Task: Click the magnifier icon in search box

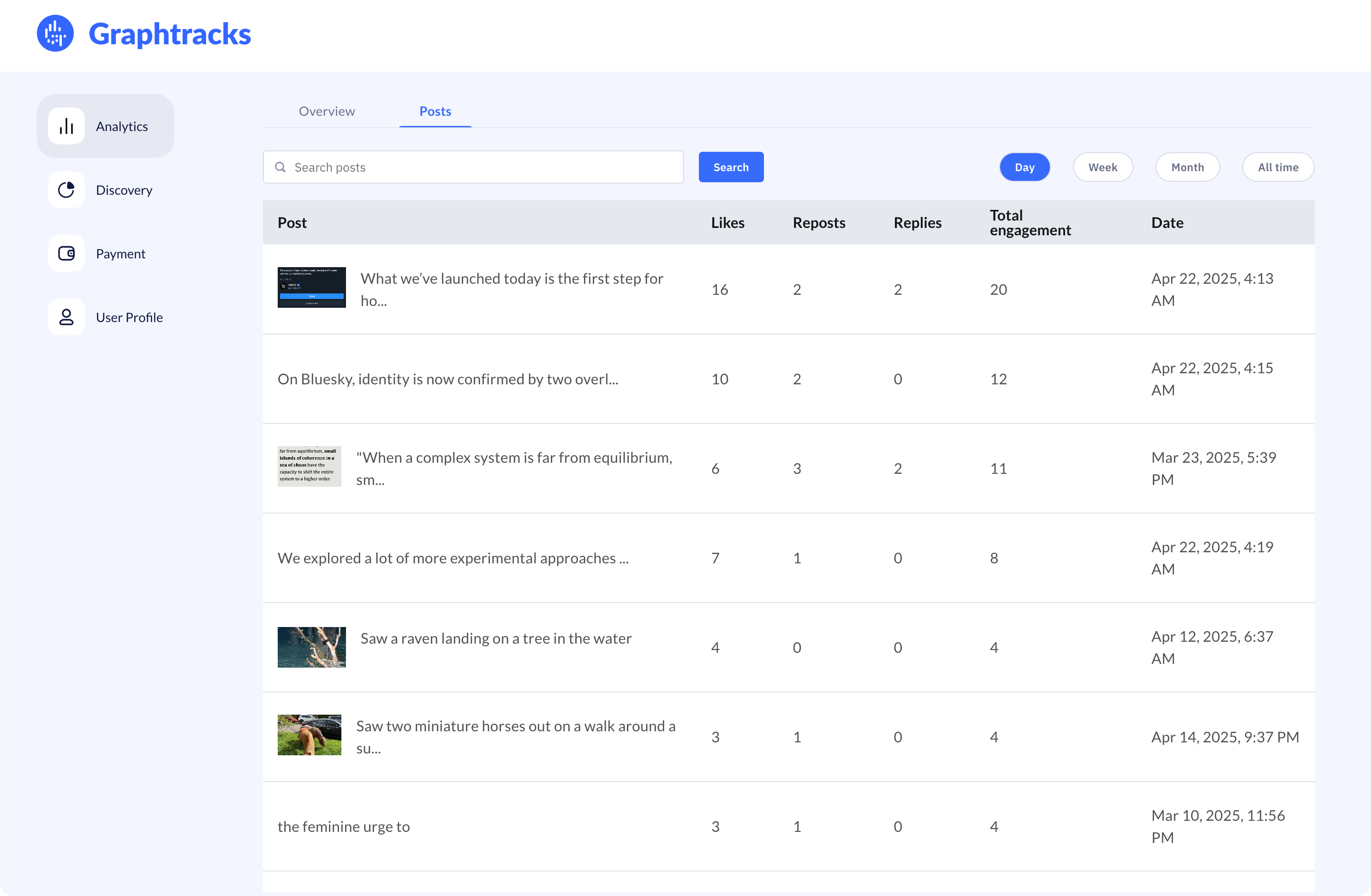Action: (x=280, y=167)
